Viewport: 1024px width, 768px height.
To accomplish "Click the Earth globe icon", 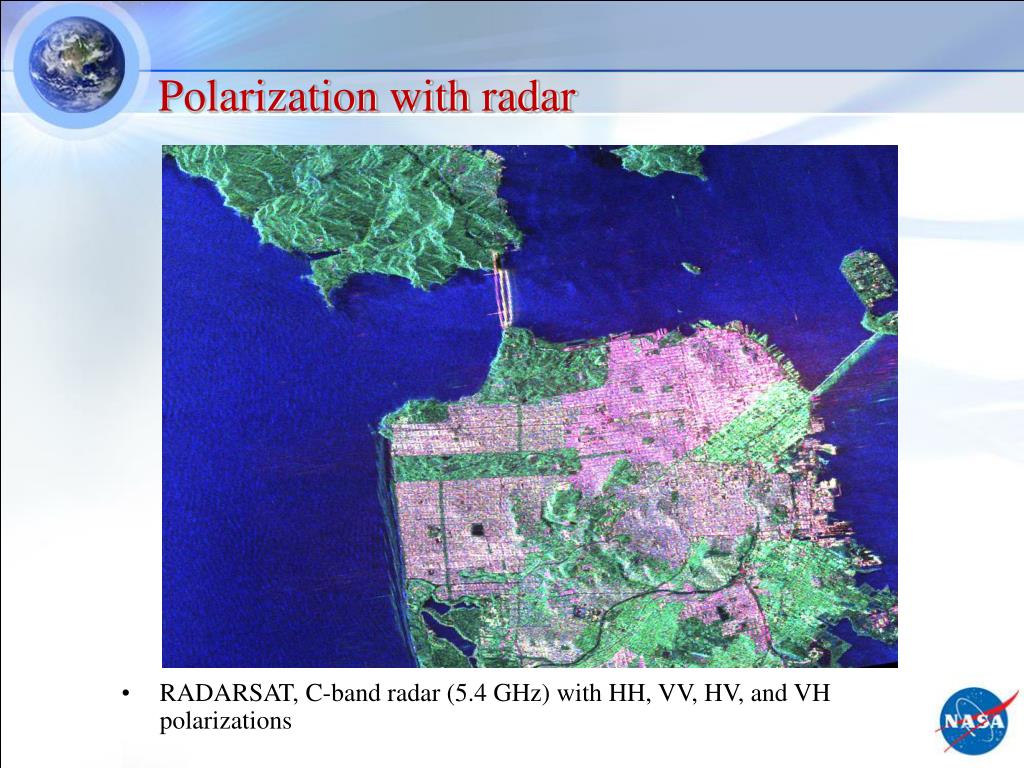I will (77, 64).
